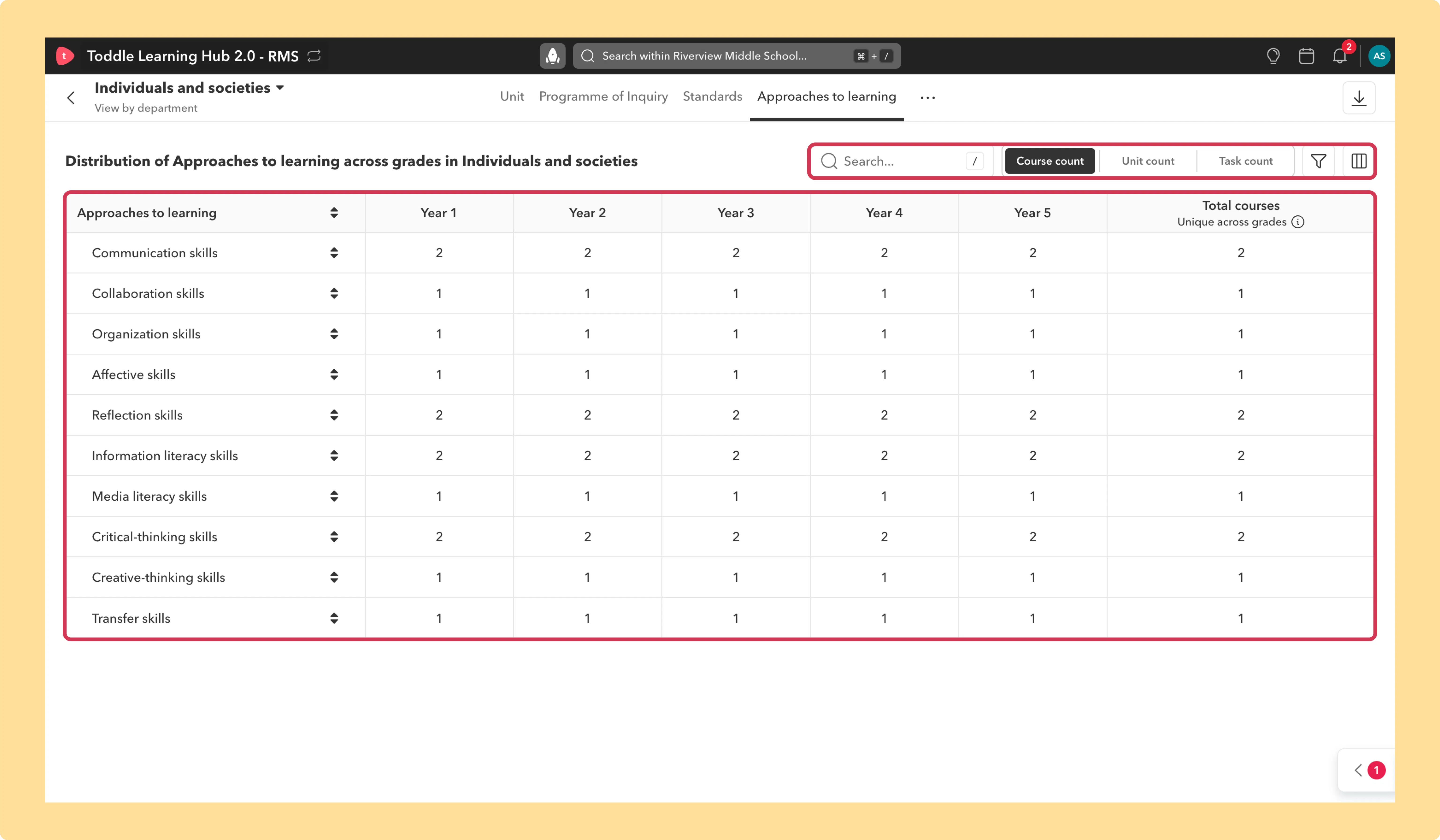Click the Year 2 column header
The height and width of the screenshot is (840, 1440).
point(587,213)
